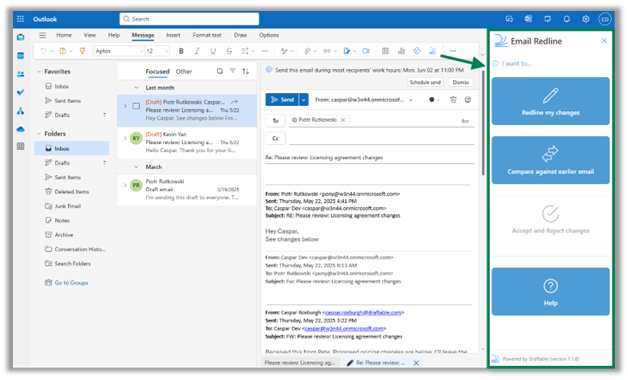Click the Search box

(189, 19)
